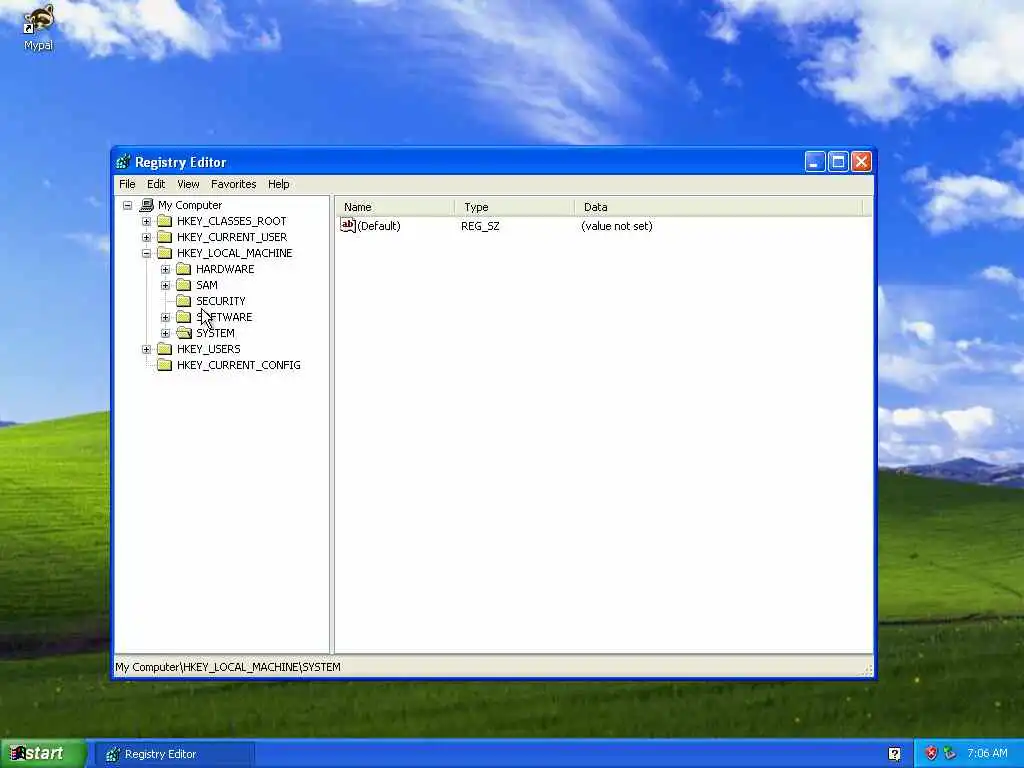Click the window resize grip corner
1024x768 pixels.
tap(868, 670)
